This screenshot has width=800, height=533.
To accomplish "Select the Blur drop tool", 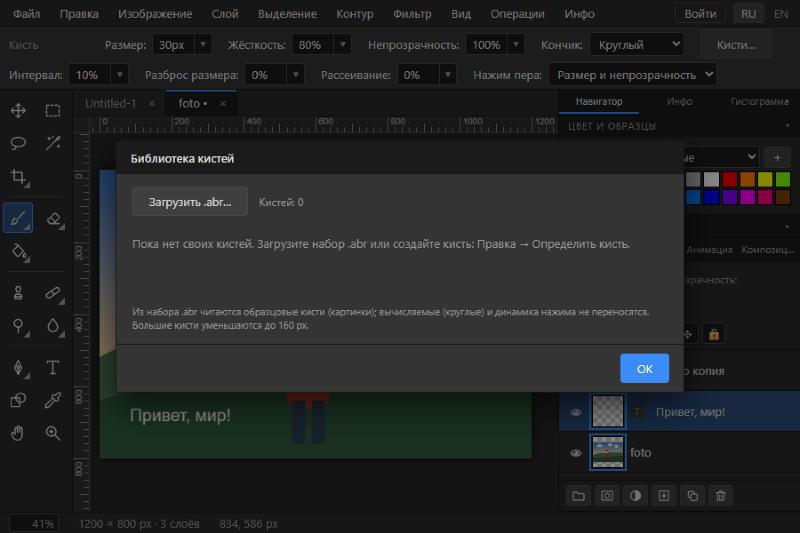I will pyautogui.click(x=53, y=325).
